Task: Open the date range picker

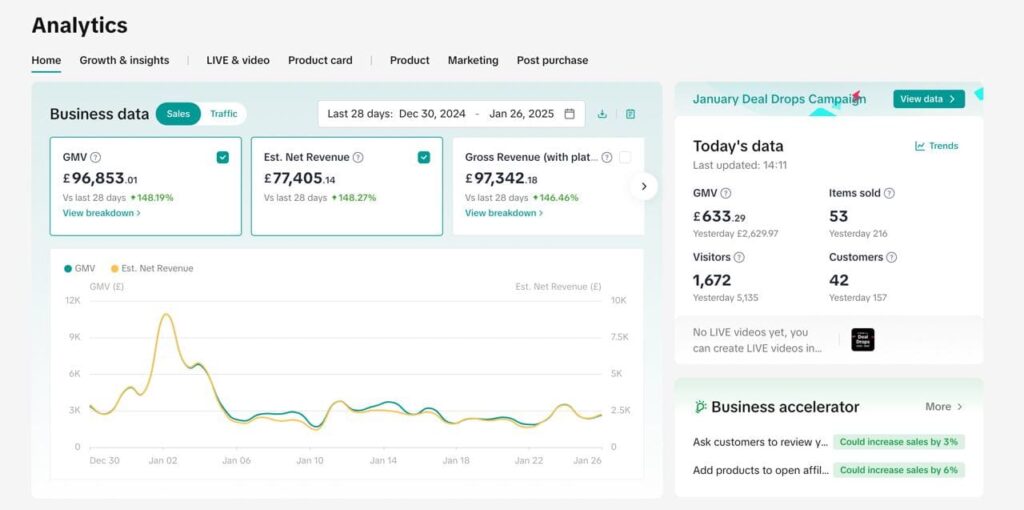Action: [450, 114]
